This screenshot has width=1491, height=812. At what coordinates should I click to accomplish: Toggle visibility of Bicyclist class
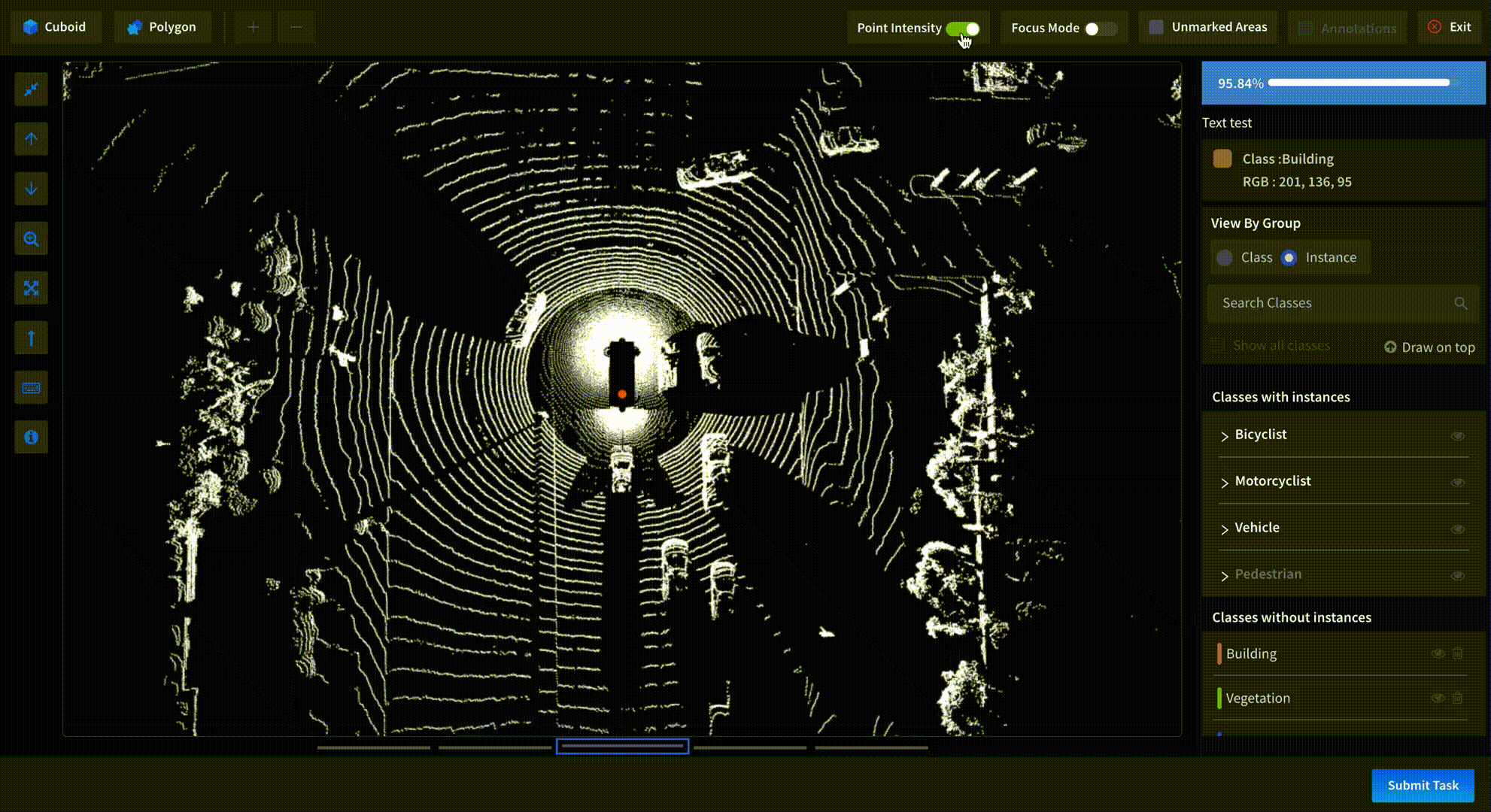[x=1457, y=436]
